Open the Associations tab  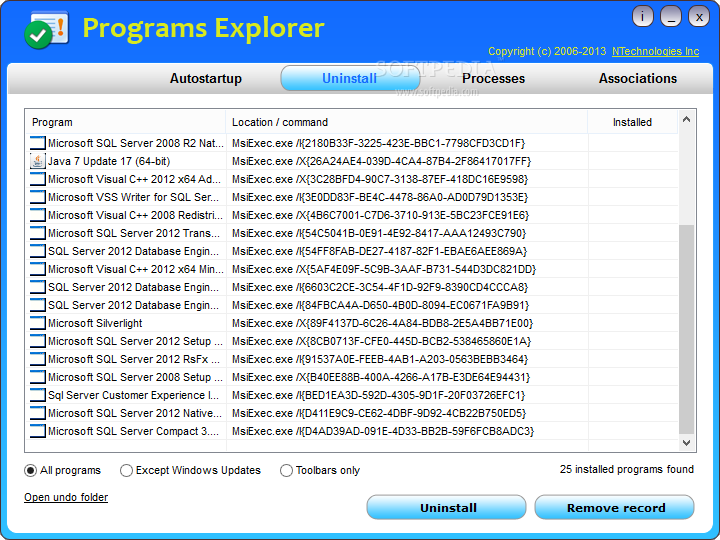[x=637, y=79]
